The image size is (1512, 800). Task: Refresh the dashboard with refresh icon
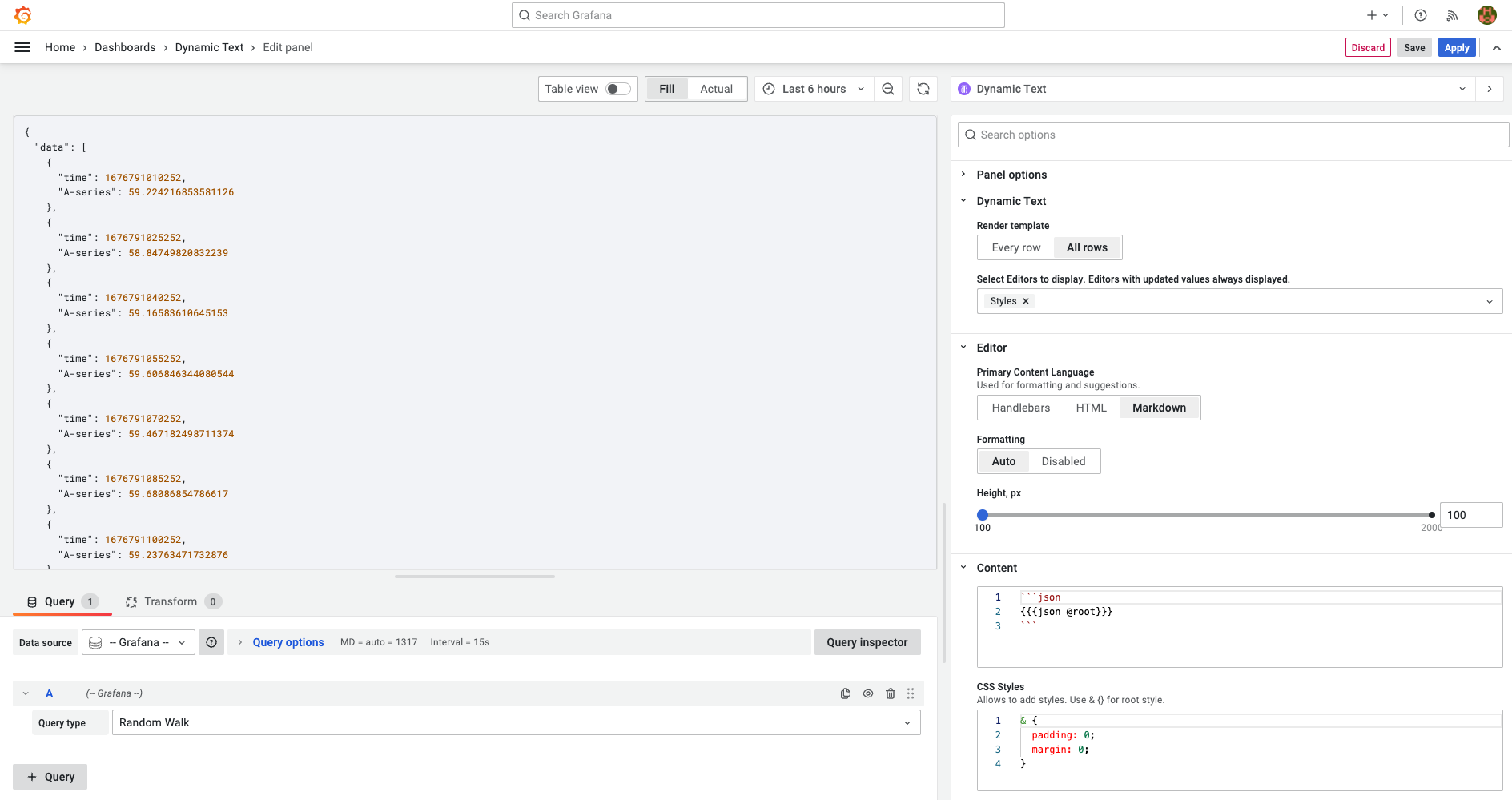pos(923,89)
